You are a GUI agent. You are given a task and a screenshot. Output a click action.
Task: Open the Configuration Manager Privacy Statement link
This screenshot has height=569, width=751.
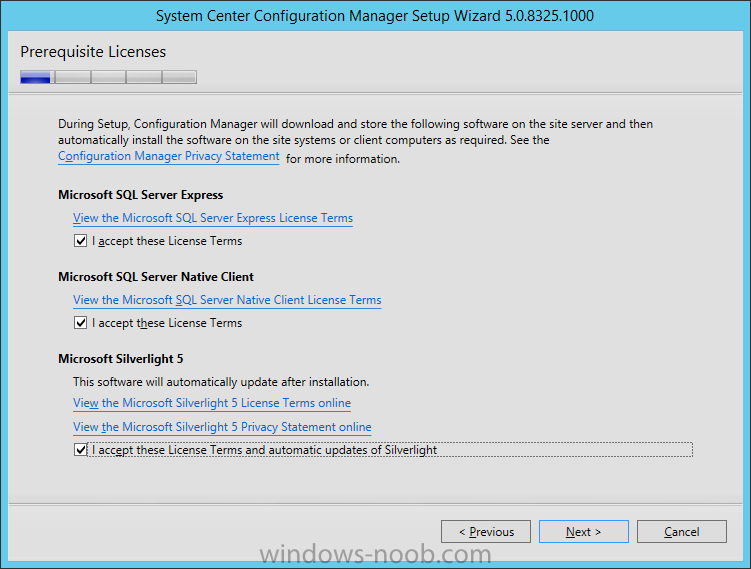169,156
